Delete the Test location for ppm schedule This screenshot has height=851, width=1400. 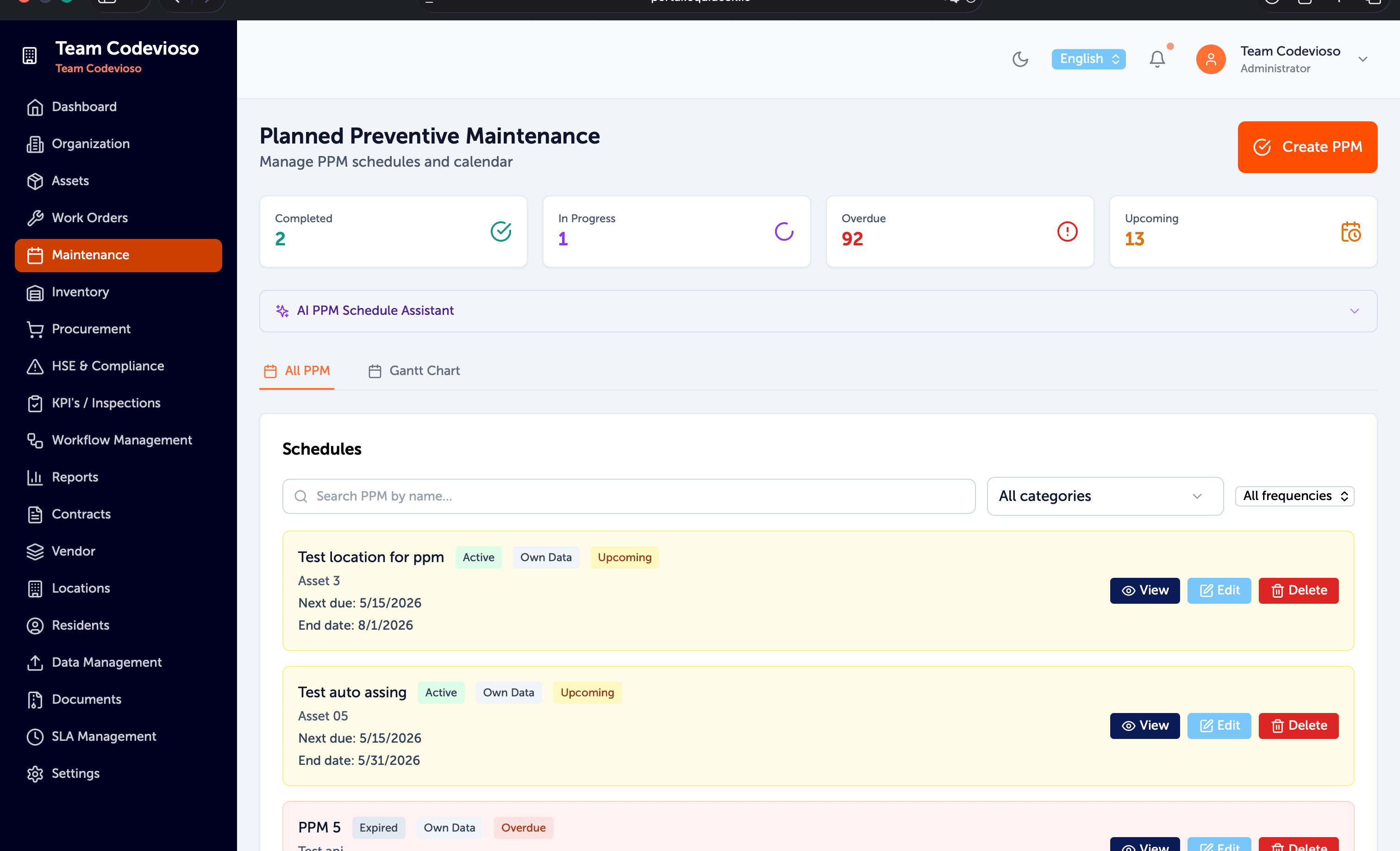[1298, 591]
